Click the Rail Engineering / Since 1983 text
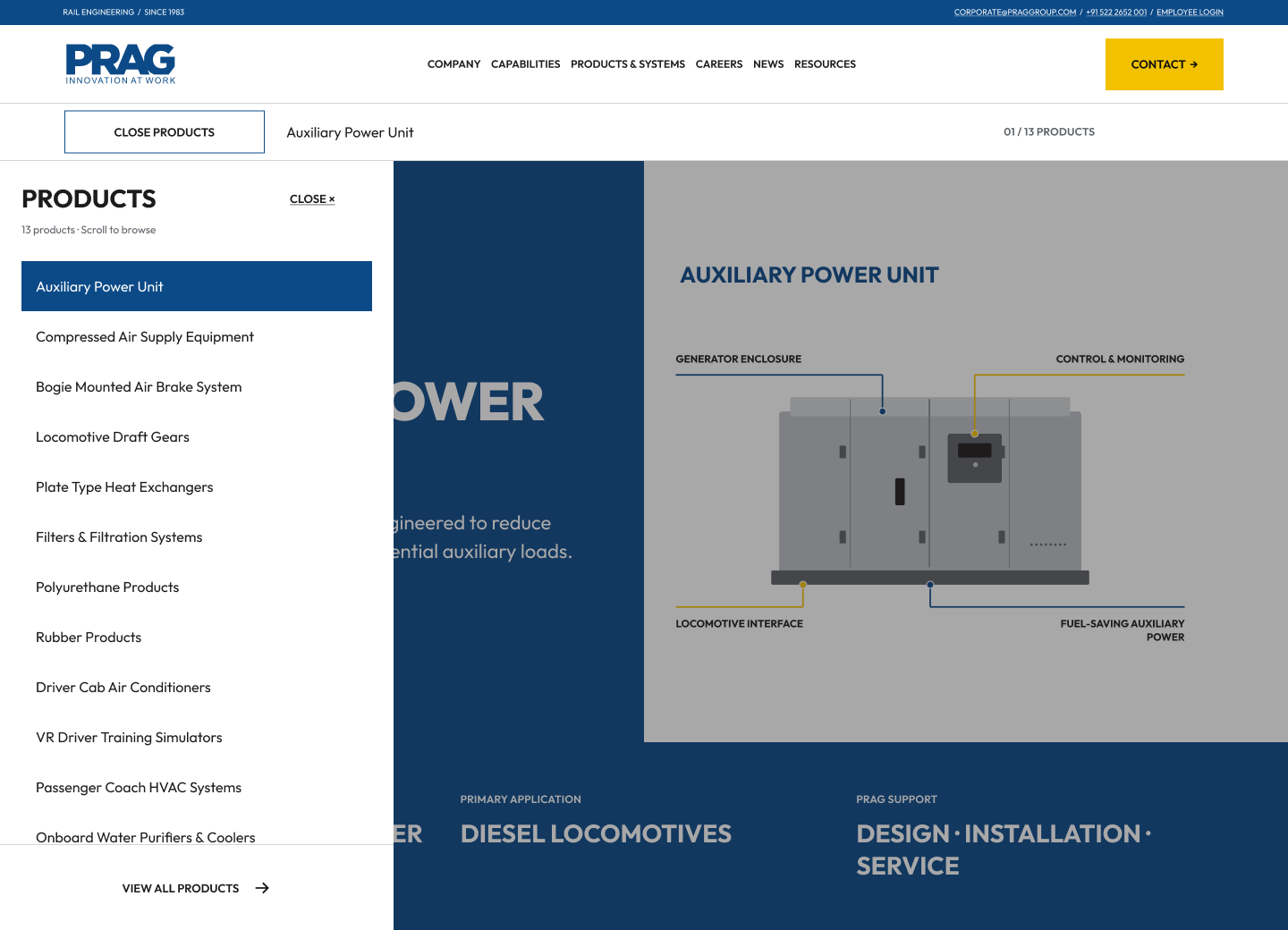 (x=123, y=13)
